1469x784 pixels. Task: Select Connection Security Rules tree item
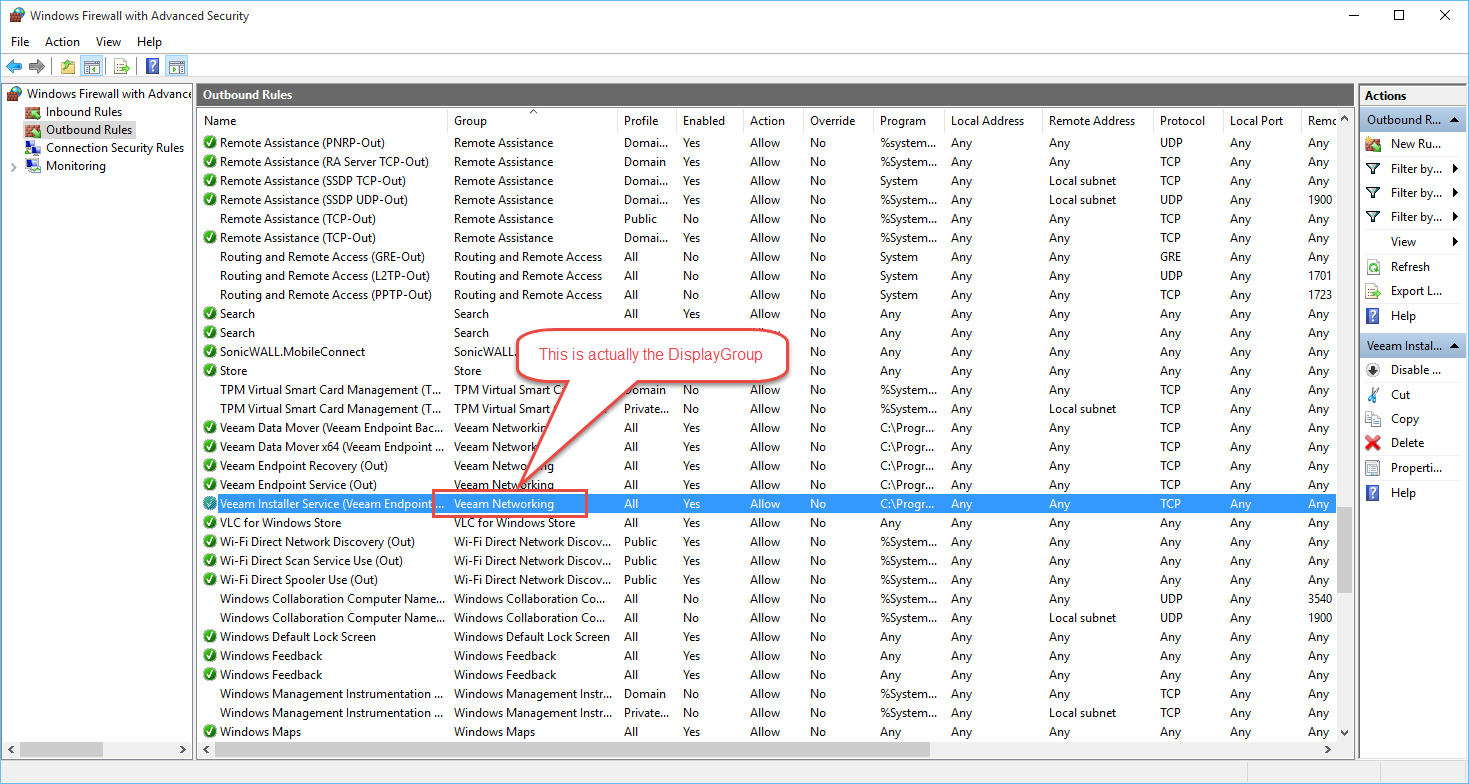coord(115,148)
